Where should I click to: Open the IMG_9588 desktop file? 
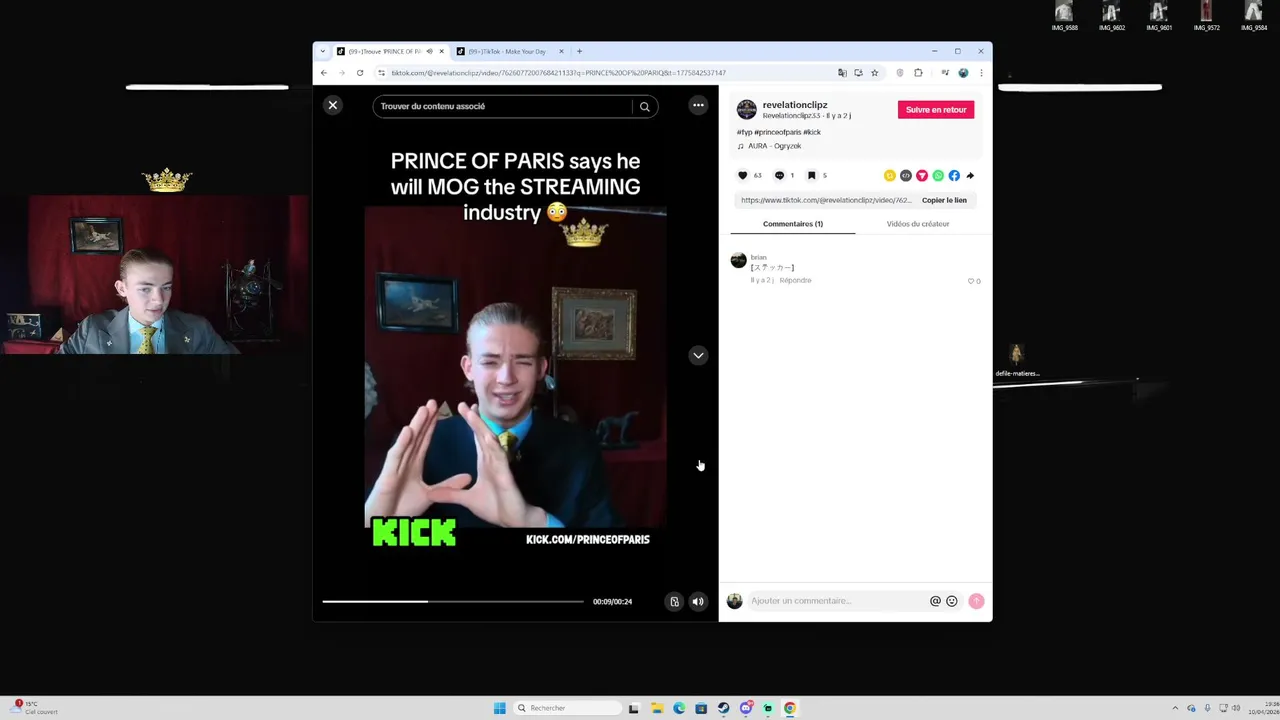(1064, 16)
